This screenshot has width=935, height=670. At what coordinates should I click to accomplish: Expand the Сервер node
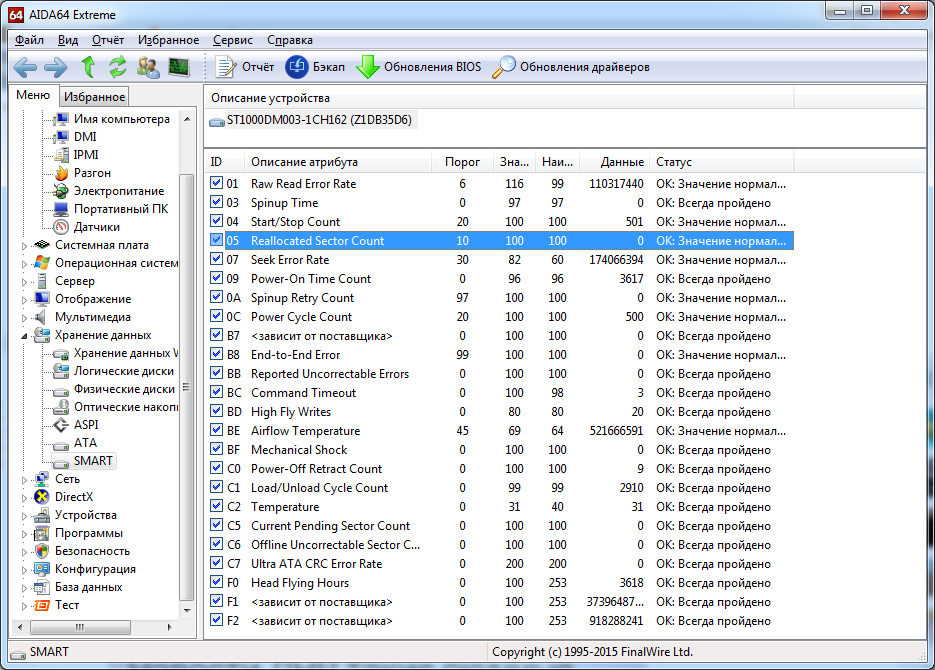(24, 281)
